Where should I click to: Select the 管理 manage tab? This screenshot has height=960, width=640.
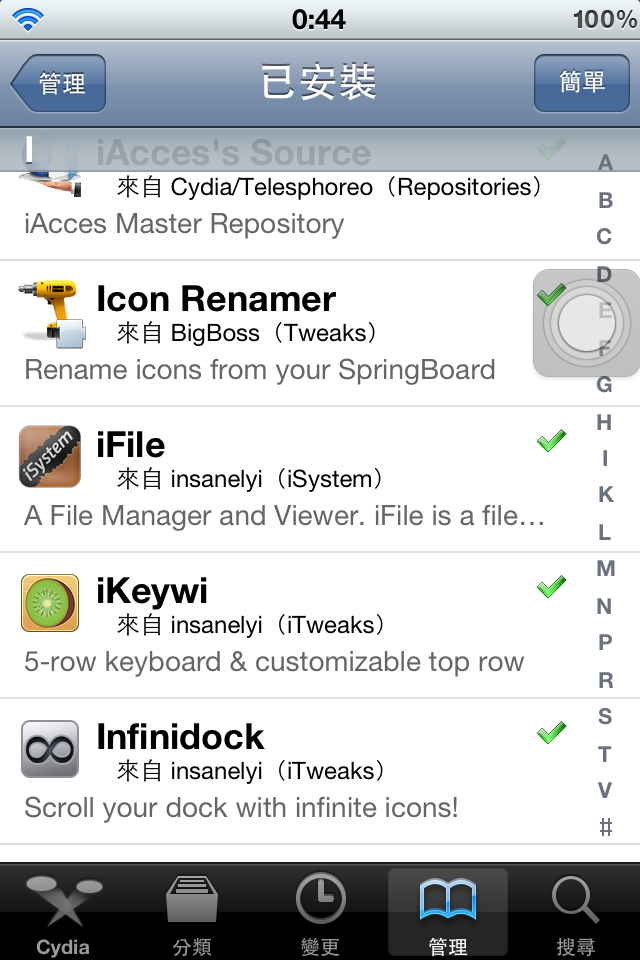447,914
